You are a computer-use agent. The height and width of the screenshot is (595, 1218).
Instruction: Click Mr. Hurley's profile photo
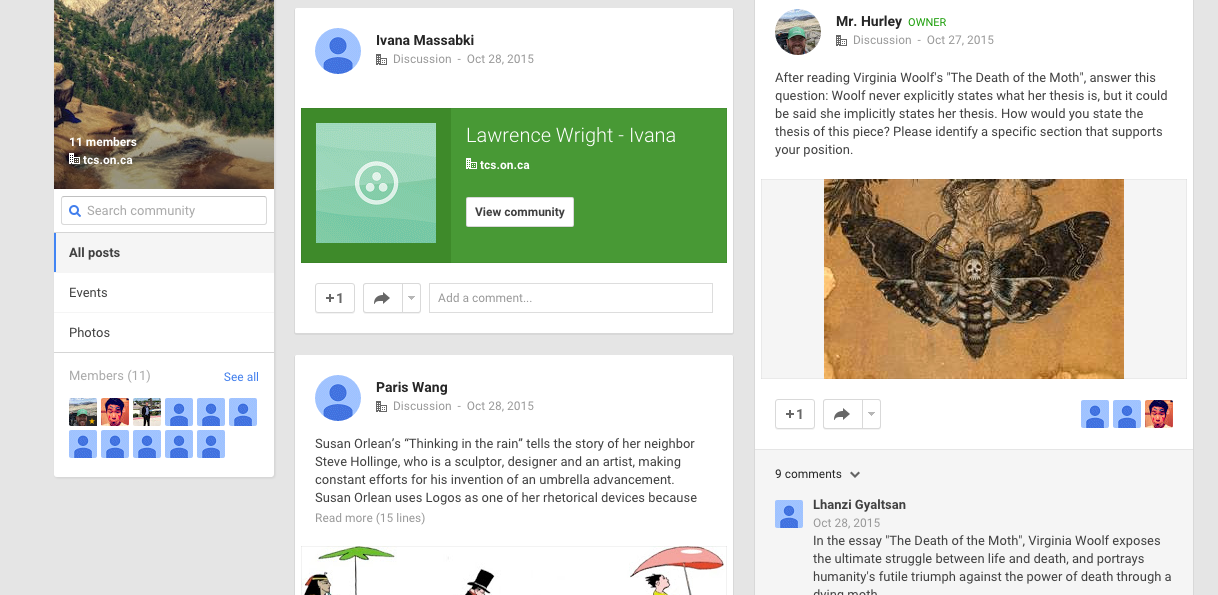[x=798, y=32]
